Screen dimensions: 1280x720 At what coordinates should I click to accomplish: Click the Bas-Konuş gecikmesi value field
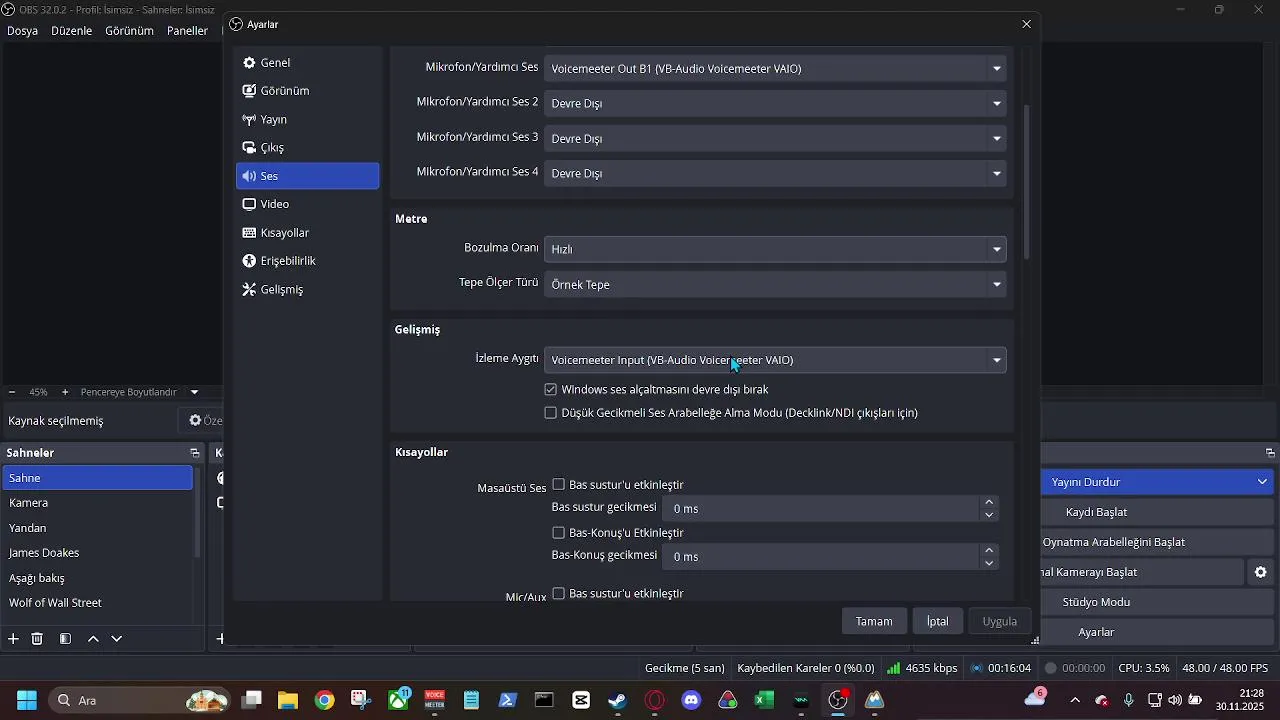(x=823, y=556)
